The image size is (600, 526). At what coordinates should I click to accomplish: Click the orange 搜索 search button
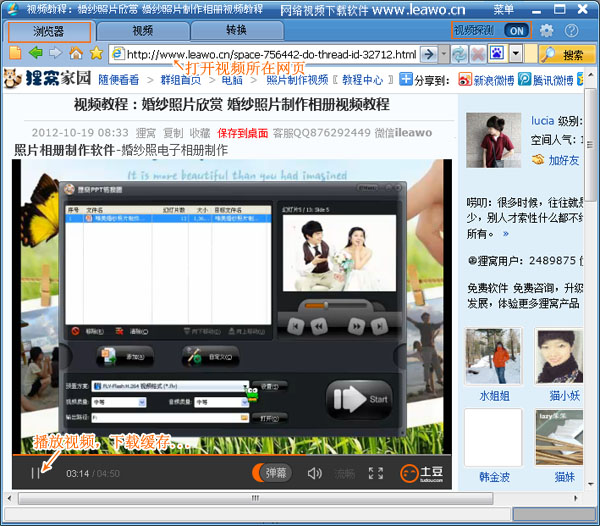(567, 54)
